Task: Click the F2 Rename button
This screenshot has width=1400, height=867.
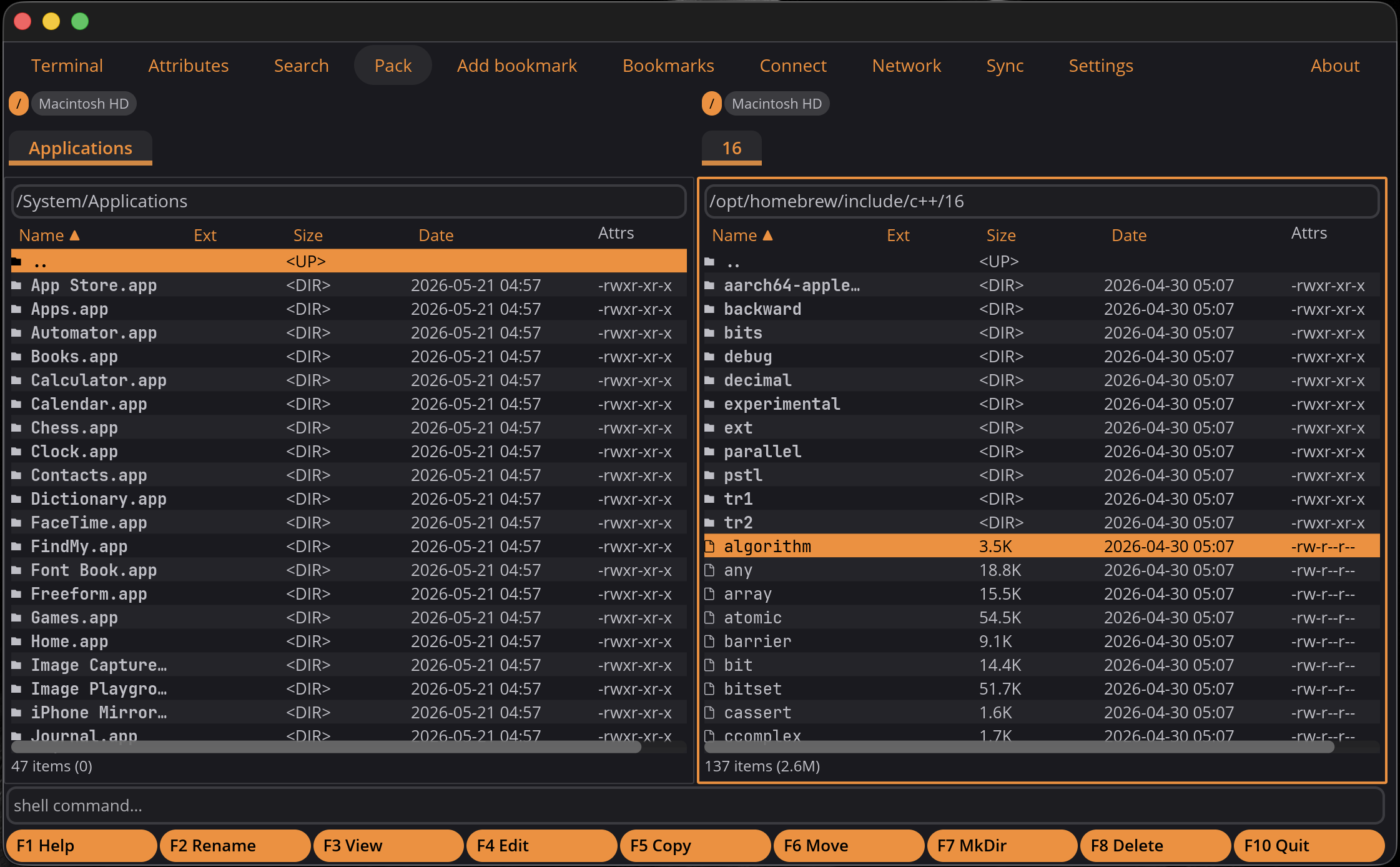Action: 235,846
